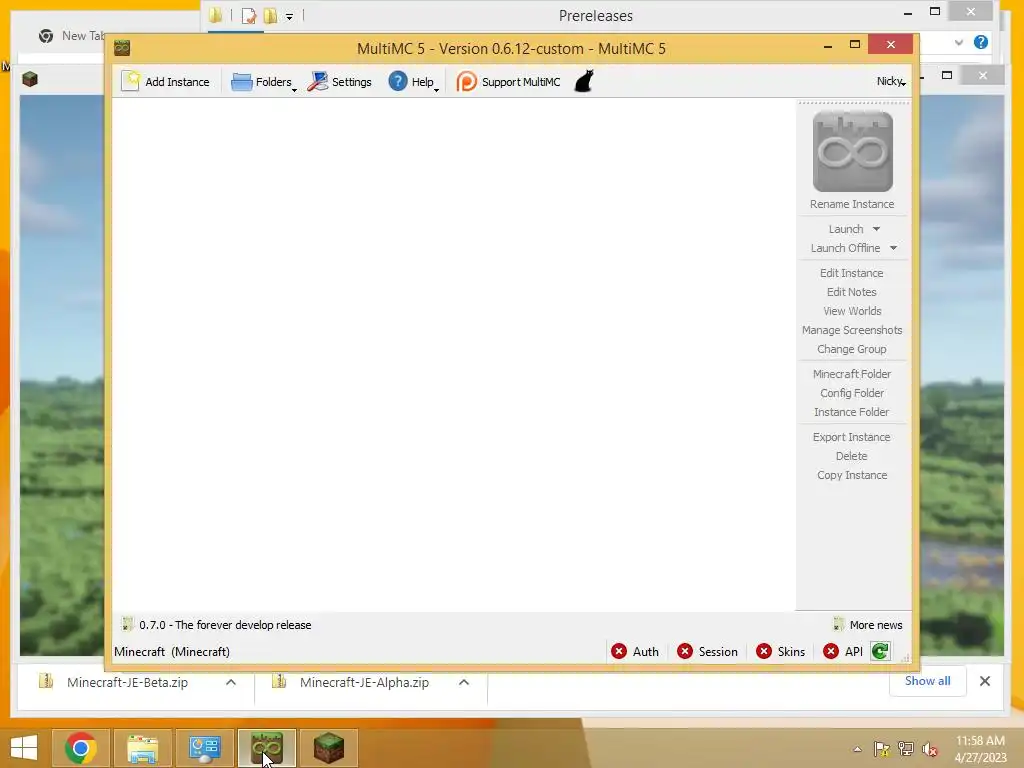Click Edit Notes

pyautogui.click(x=852, y=292)
